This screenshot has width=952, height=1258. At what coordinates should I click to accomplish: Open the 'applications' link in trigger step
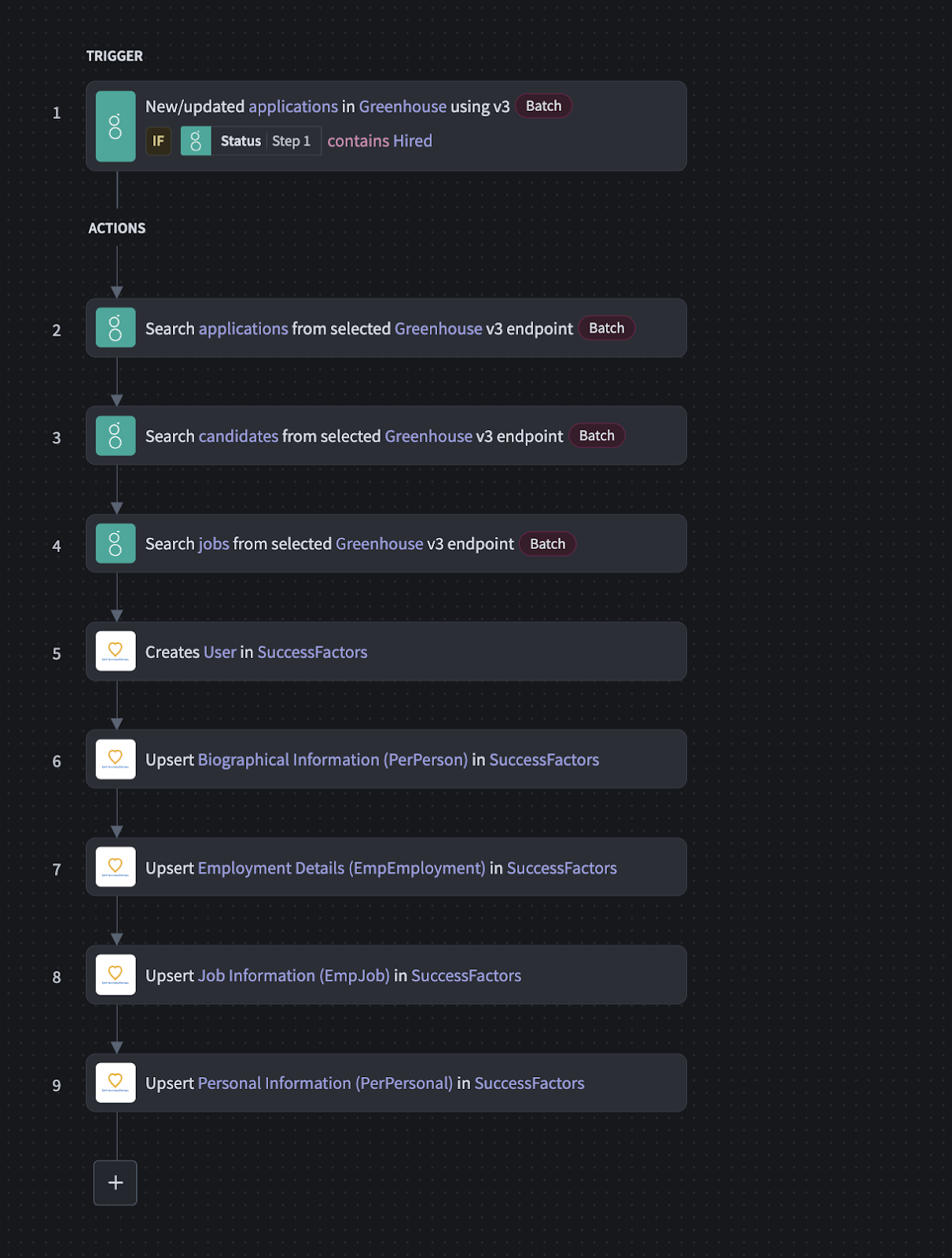coord(292,106)
